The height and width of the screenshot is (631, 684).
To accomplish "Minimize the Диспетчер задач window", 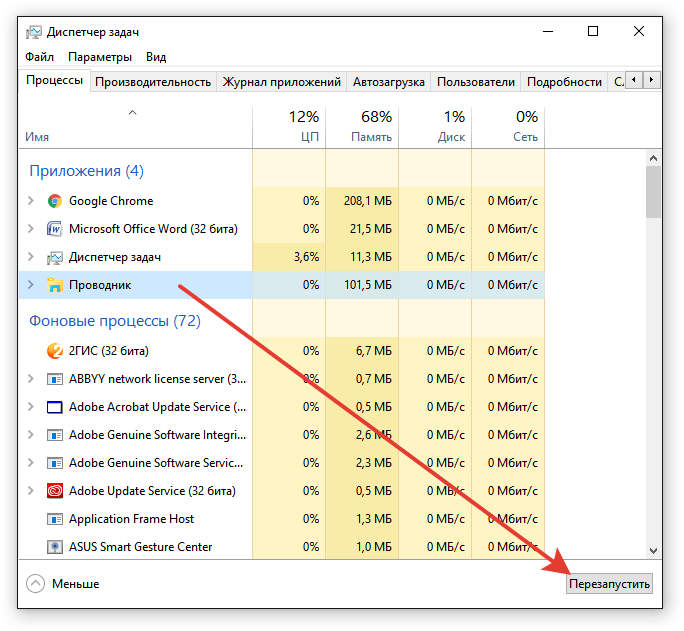I will click(x=548, y=31).
